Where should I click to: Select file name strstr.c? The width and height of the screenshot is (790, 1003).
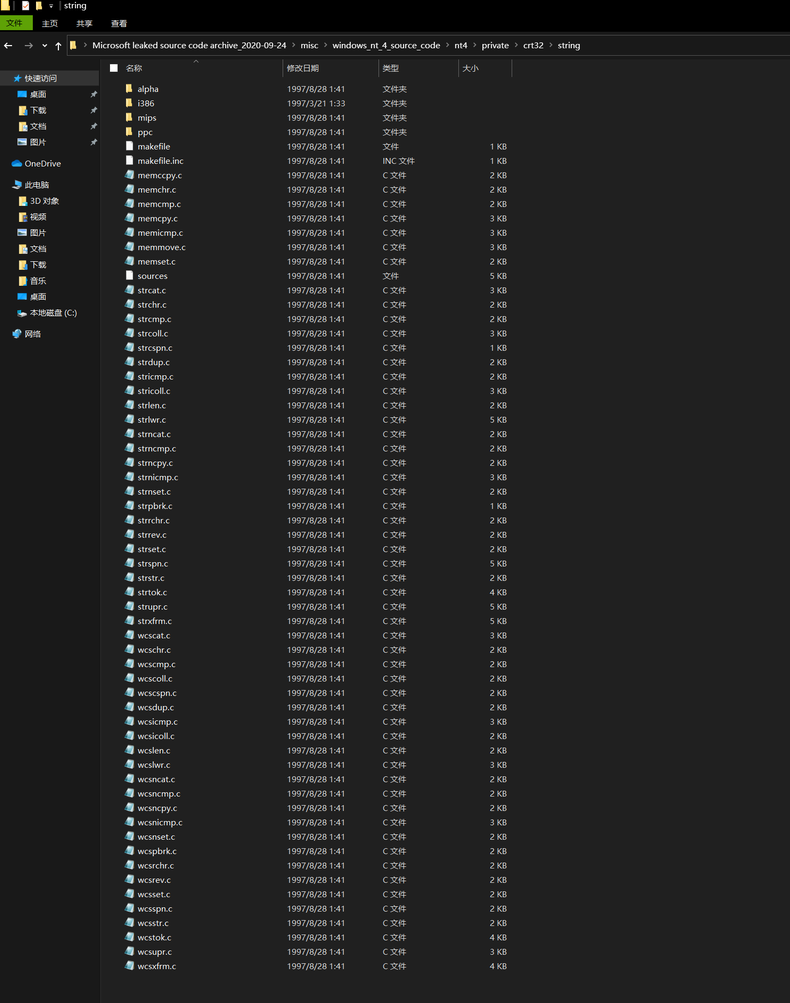tap(151, 578)
